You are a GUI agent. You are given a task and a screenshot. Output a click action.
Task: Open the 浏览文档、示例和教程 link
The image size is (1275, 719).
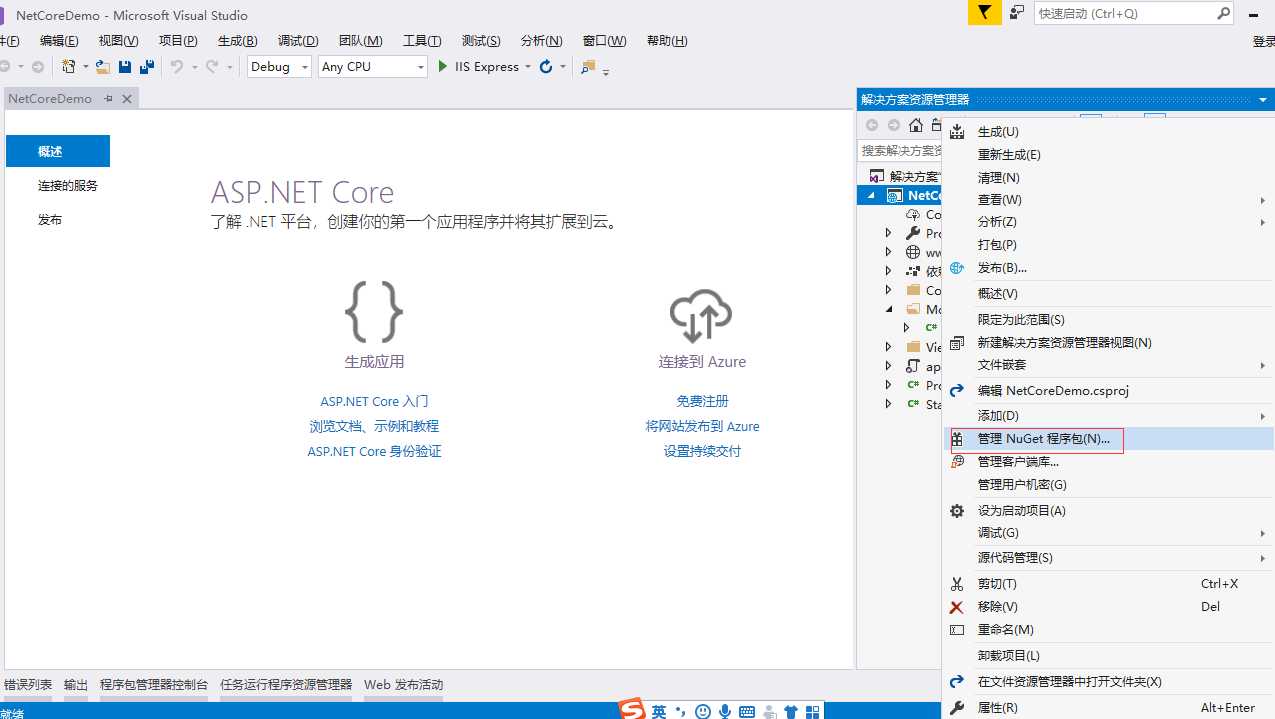[374, 426]
